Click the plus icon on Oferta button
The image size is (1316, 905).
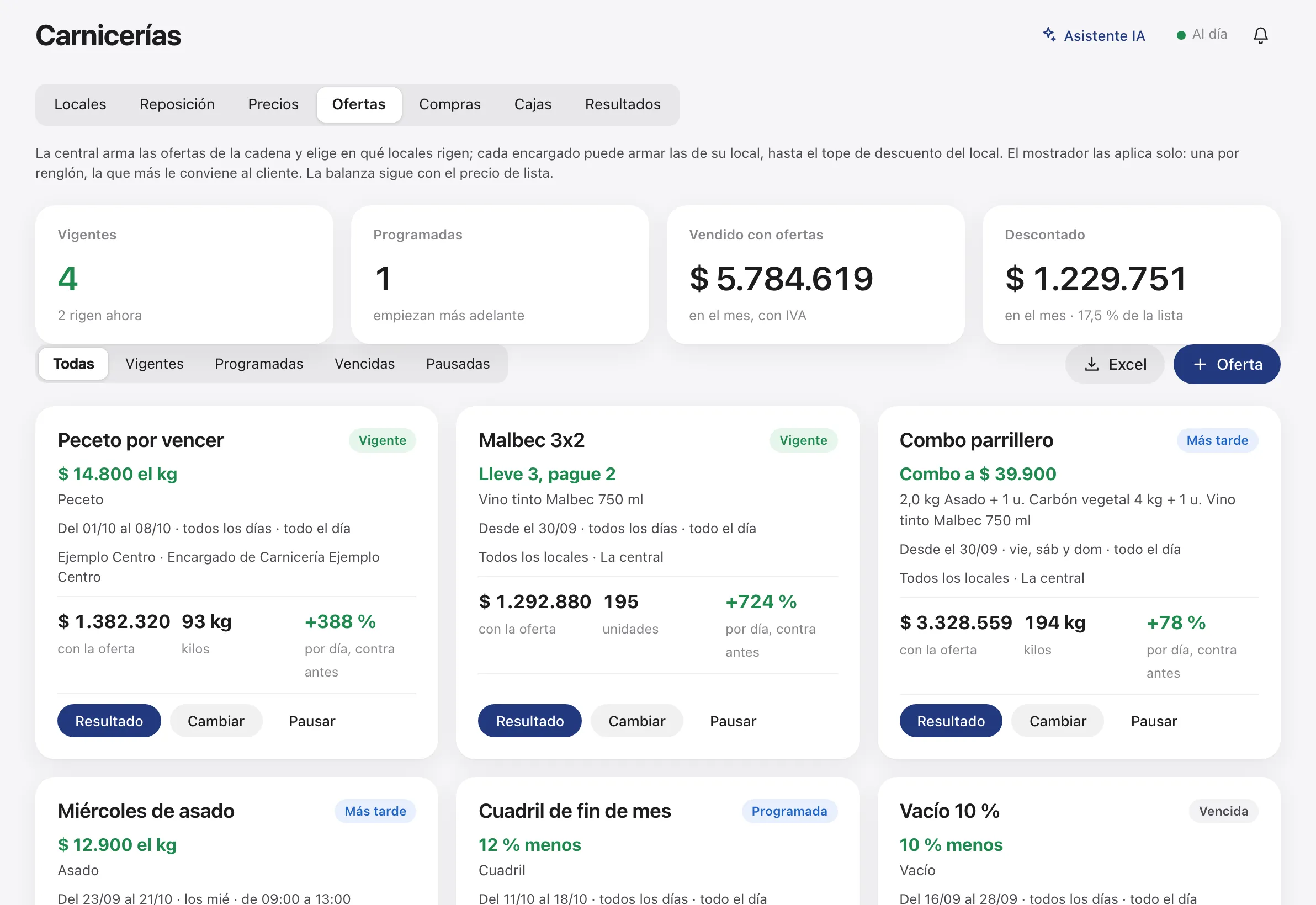pyautogui.click(x=1199, y=364)
